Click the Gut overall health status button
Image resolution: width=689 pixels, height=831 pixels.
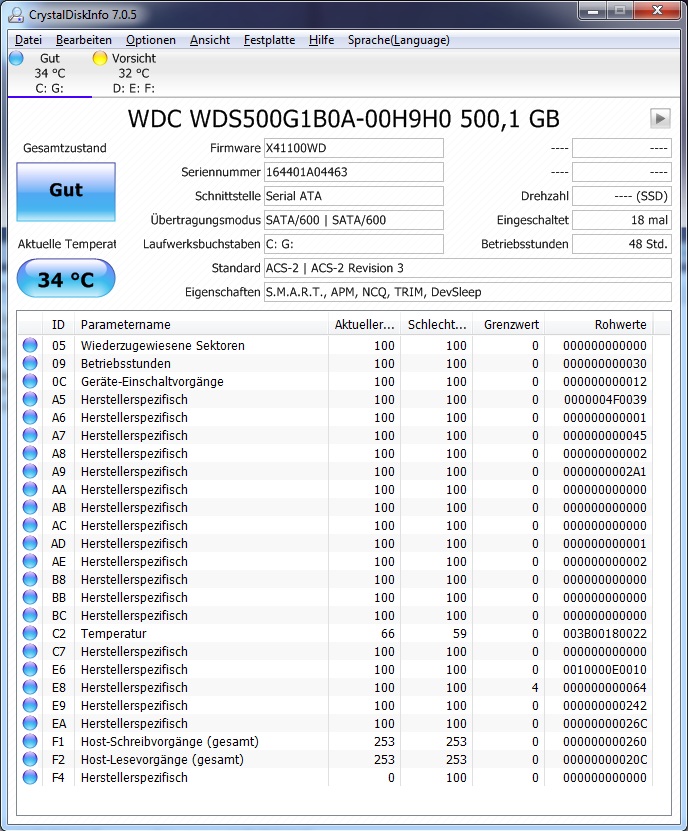pyautogui.click(x=66, y=191)
